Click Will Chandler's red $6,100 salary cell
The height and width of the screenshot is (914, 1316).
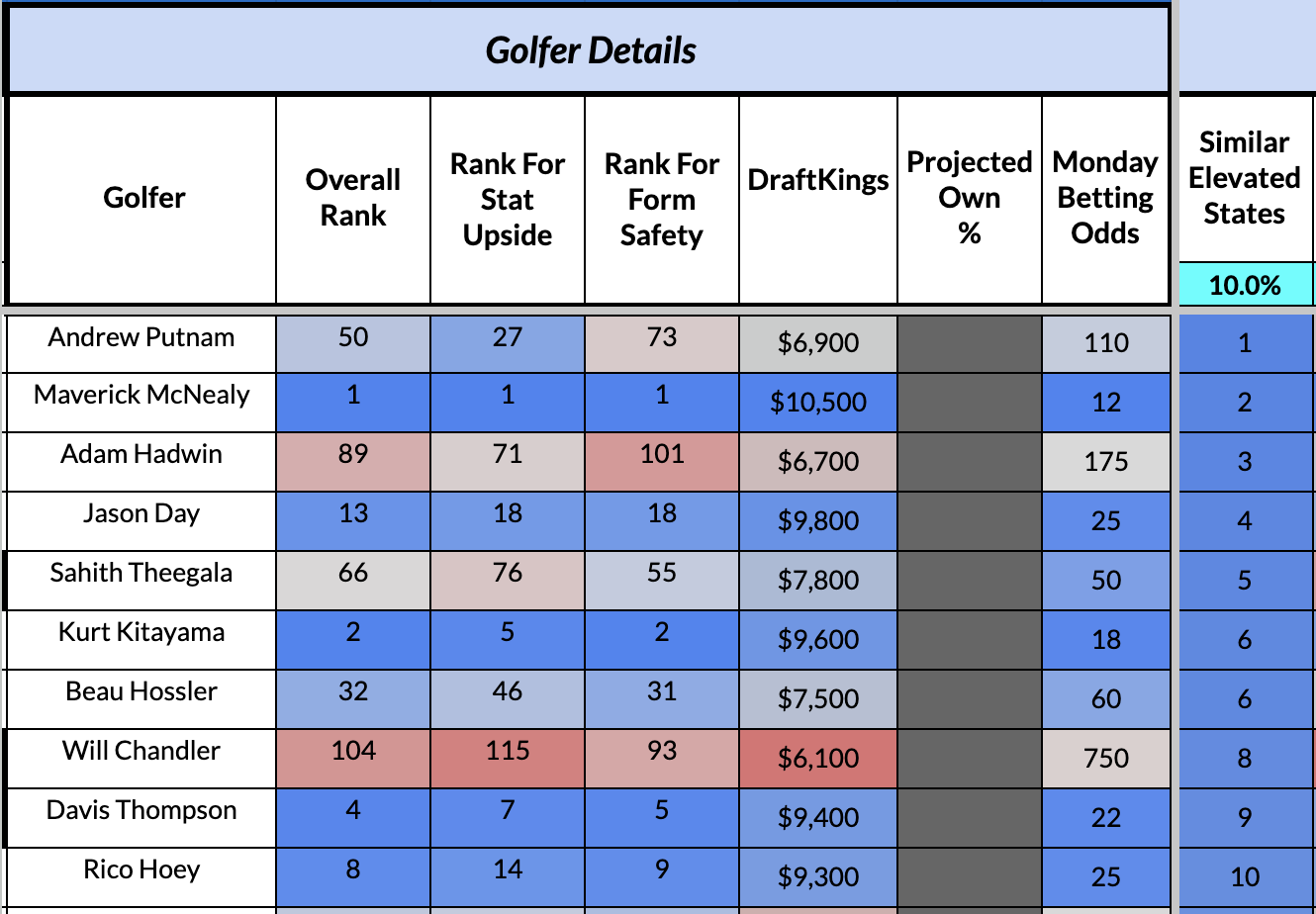click(818, 759)
